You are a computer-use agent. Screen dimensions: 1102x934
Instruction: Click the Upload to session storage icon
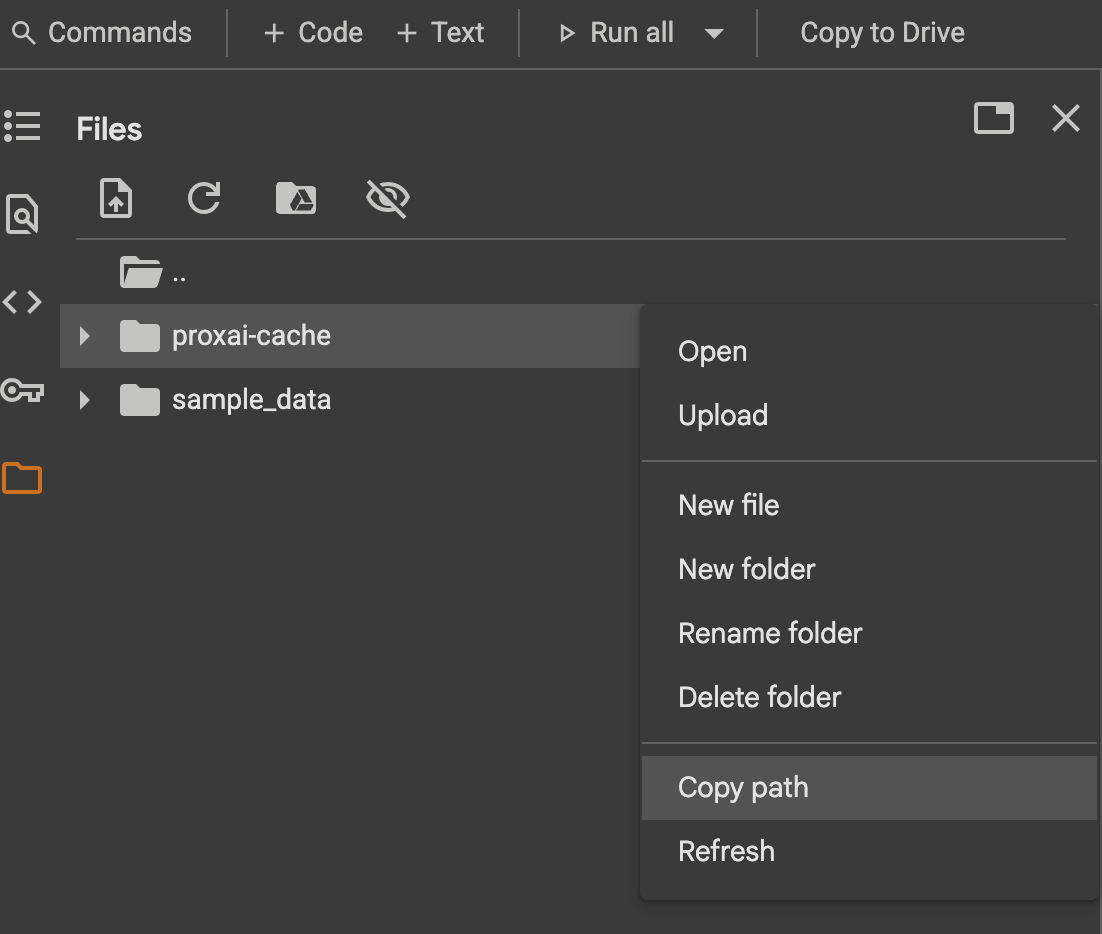(117, 198)
